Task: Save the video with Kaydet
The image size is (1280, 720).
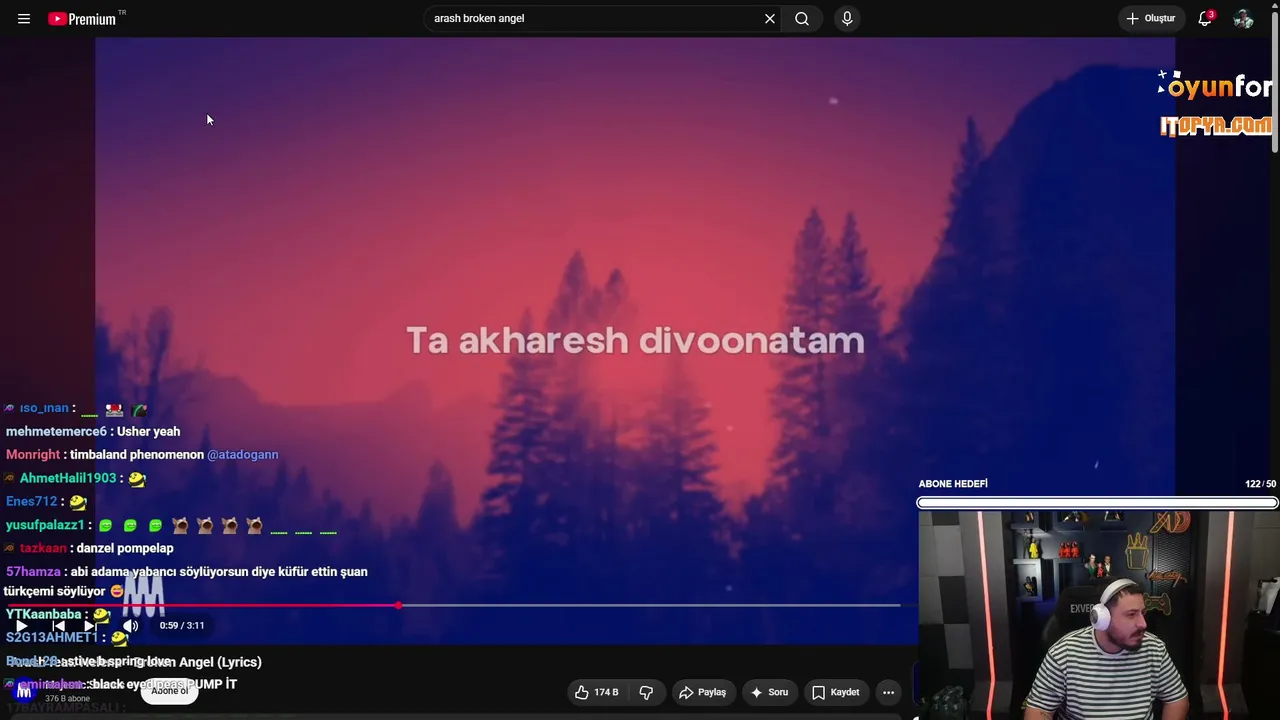Action: [835, 692]
